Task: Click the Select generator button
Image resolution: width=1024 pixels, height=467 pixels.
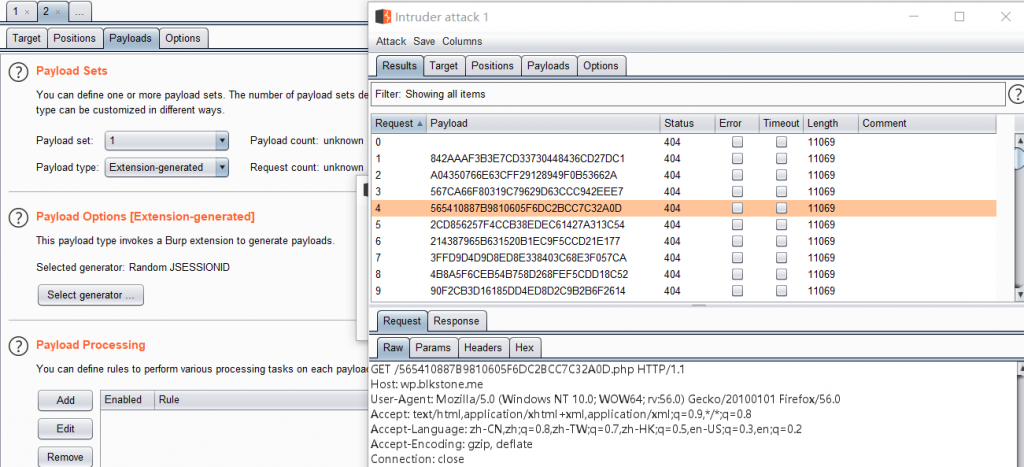Action: coord(91,295)
